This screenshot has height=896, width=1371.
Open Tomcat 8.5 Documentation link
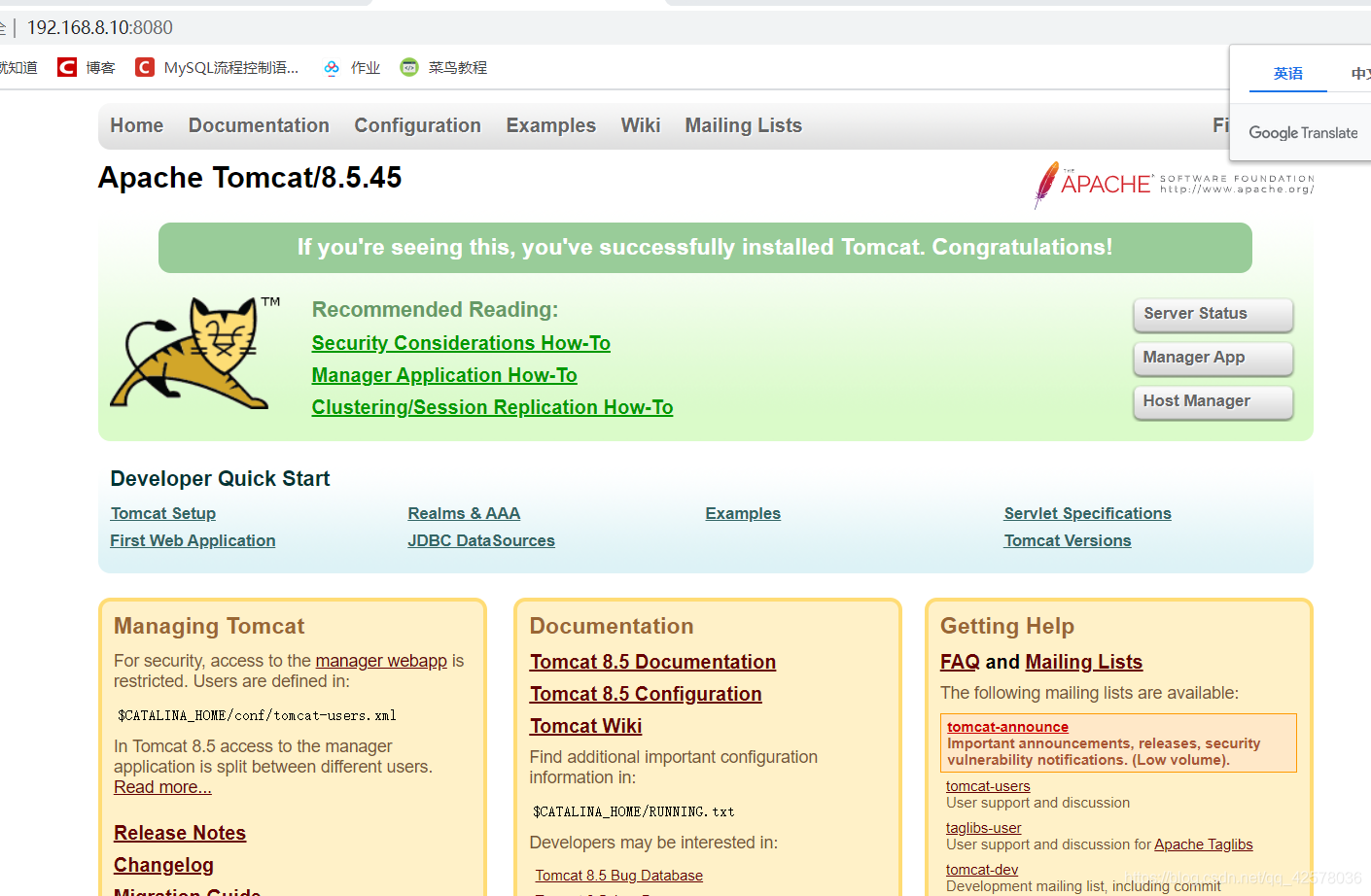tap(652, 662)
